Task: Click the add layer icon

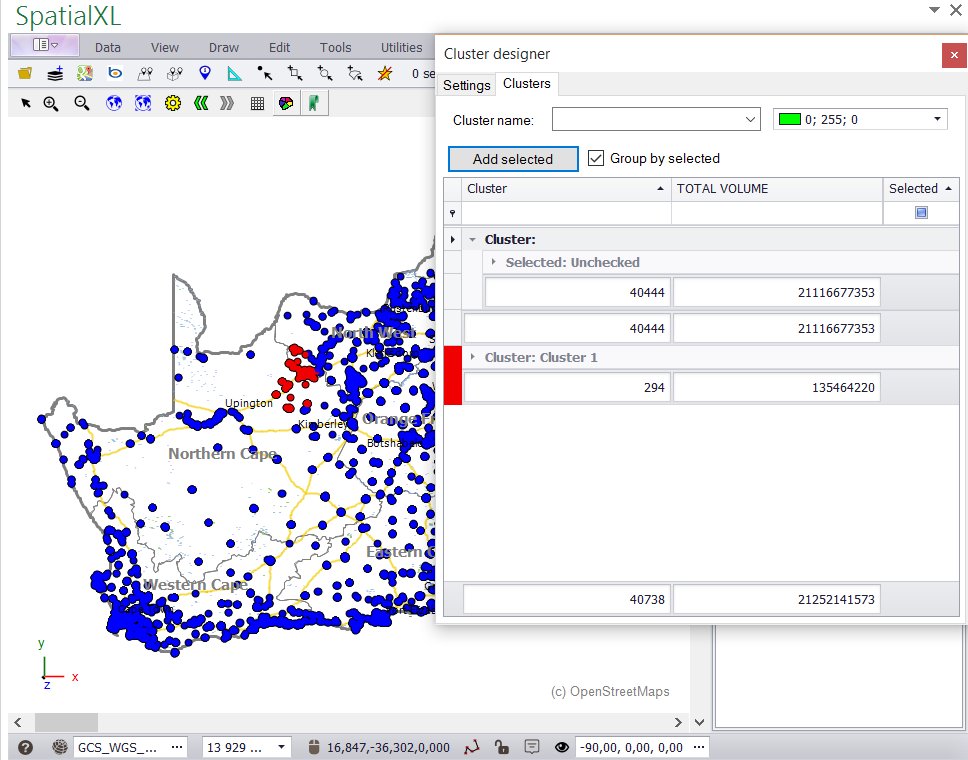Action: coord(55,73)
